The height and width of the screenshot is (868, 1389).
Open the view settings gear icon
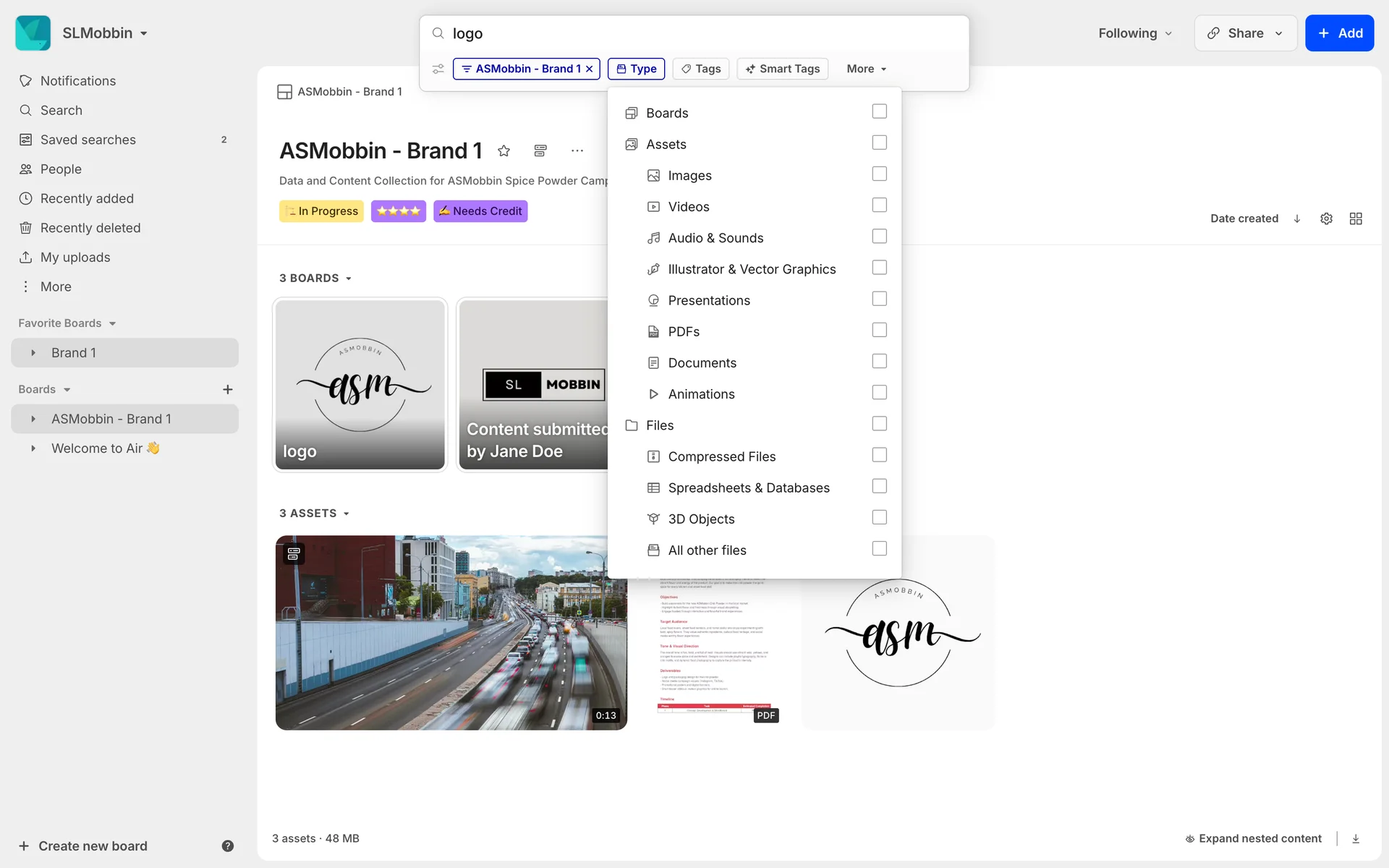tap(1326, 218)
